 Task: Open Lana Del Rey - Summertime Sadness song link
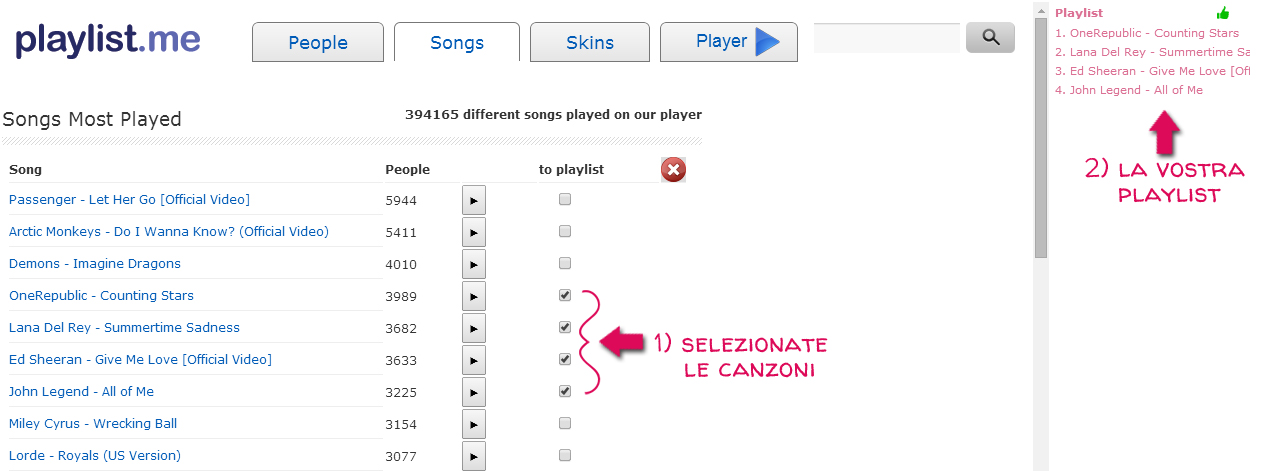coord(124,328)
